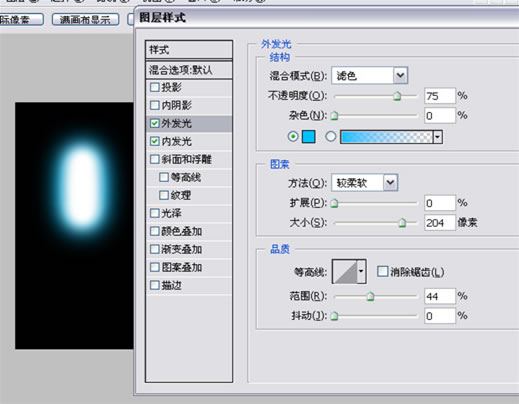Click the 实际像素 actual pixels button
Image resolution: width=519 pixels, height=404 pixels.
[x=21, y=20]
